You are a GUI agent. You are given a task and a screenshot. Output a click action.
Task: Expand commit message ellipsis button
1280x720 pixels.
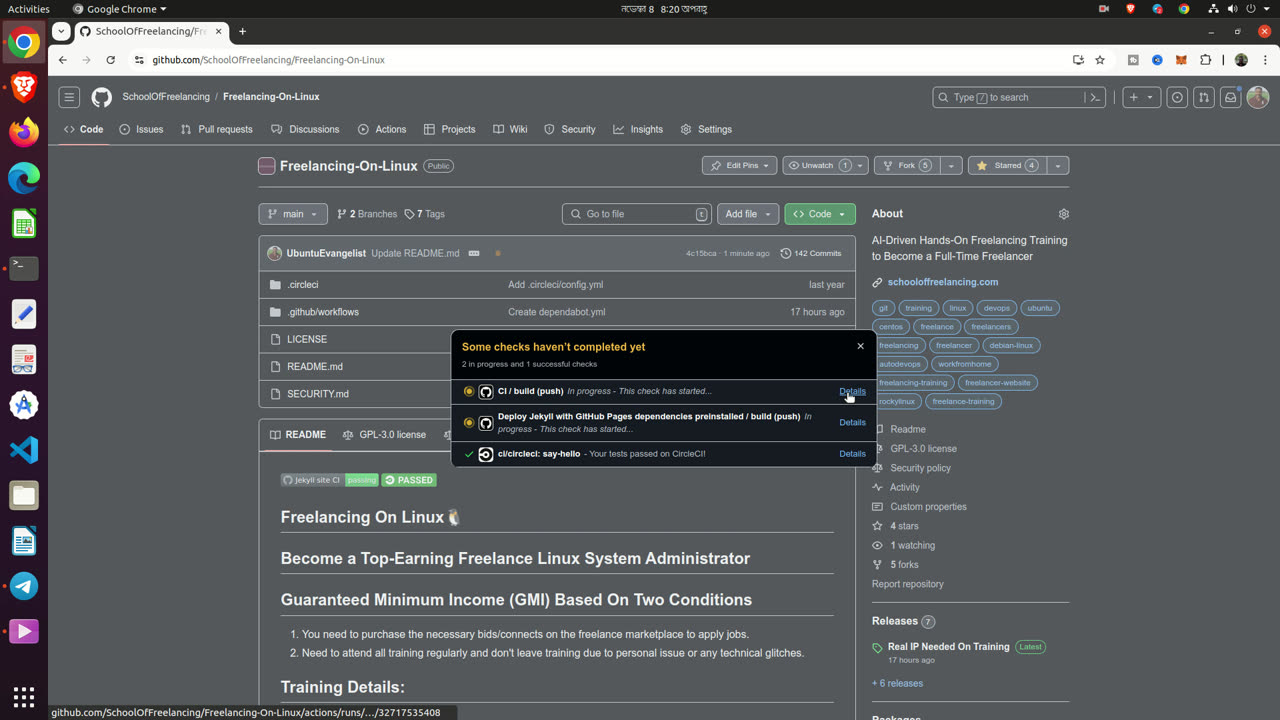(x=474, y=253)
